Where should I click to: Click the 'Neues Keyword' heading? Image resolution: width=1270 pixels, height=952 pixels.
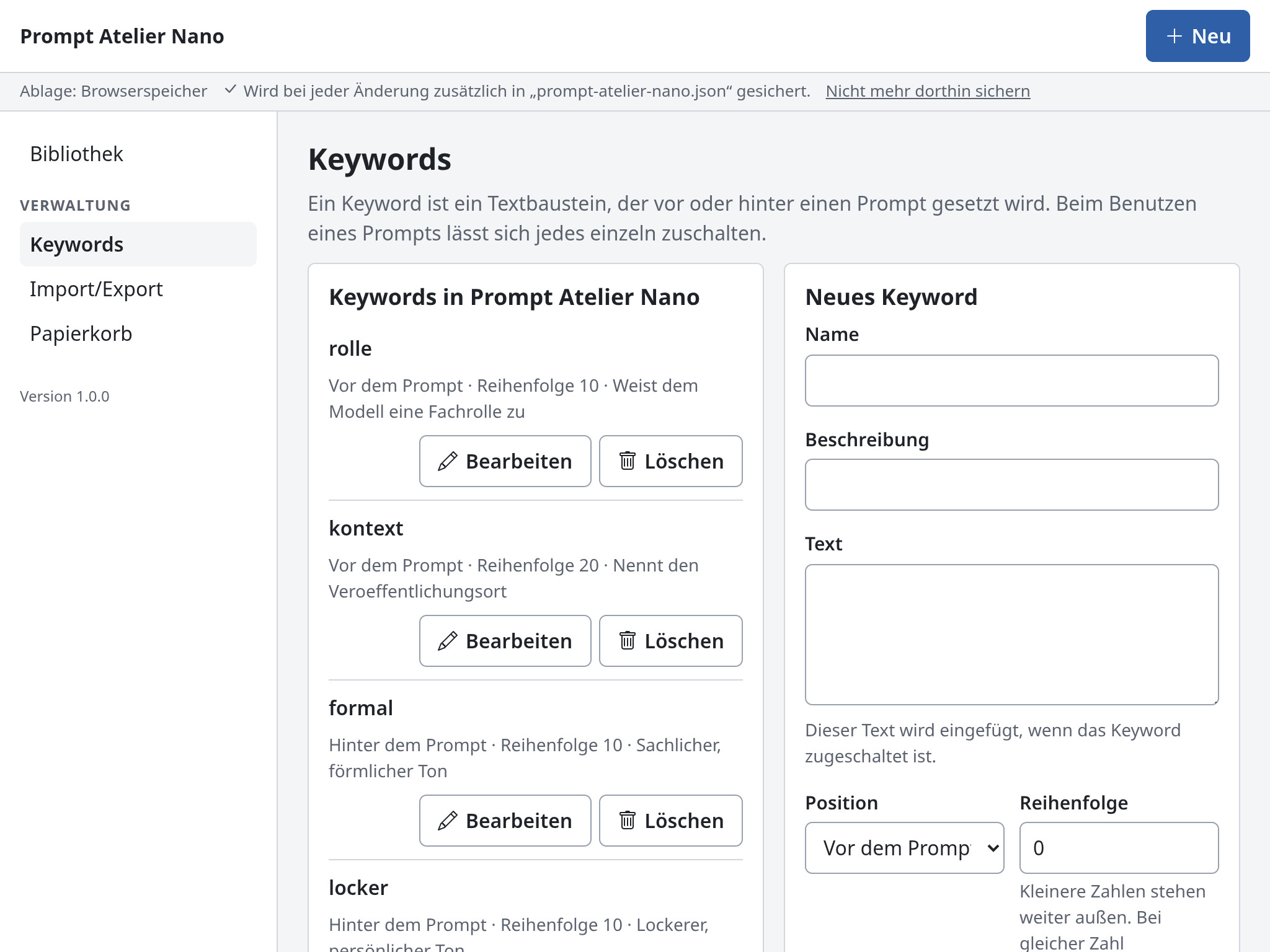[x=891, y=297]
